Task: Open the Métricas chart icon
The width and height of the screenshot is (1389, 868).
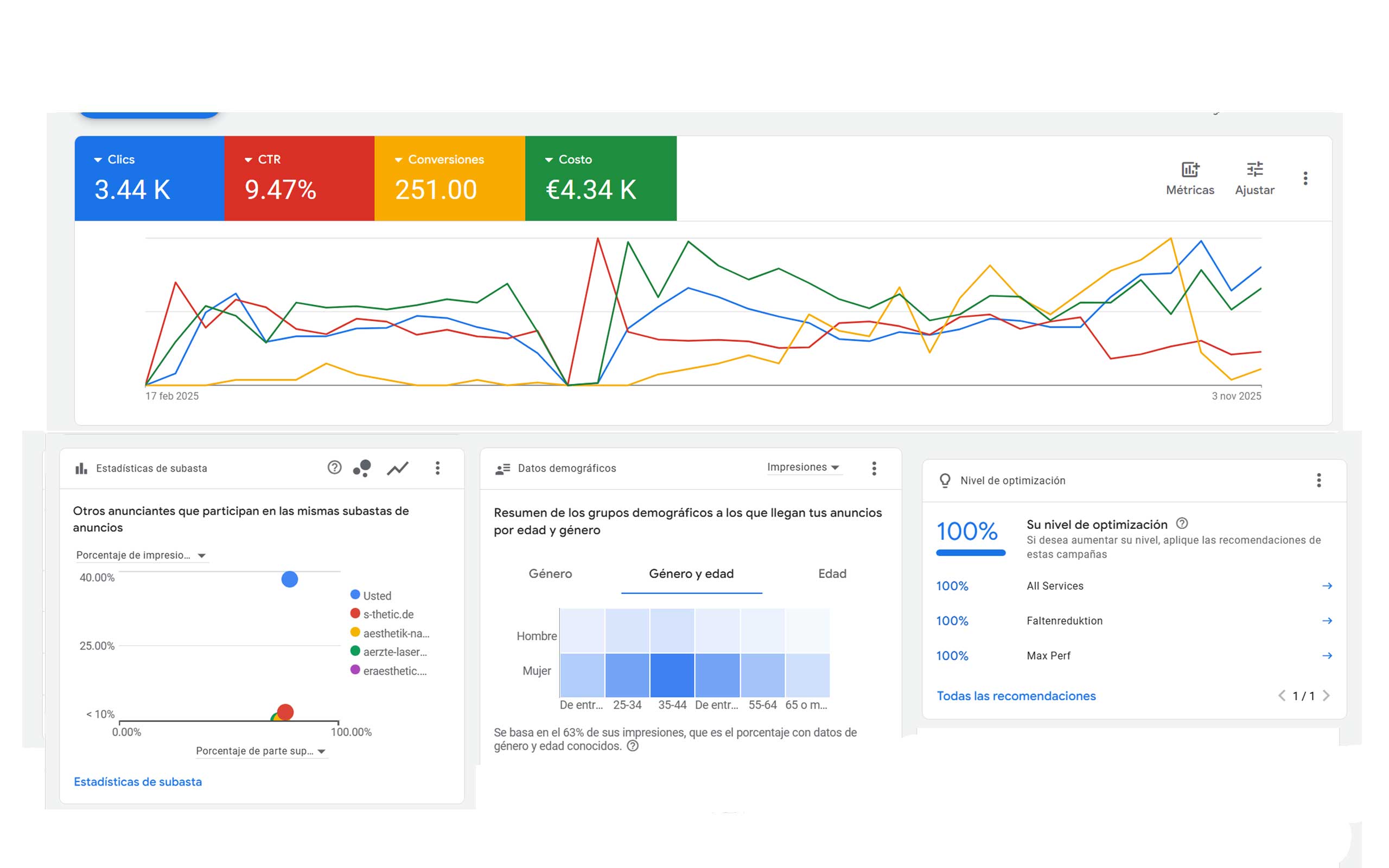Action: (1189, 170)
